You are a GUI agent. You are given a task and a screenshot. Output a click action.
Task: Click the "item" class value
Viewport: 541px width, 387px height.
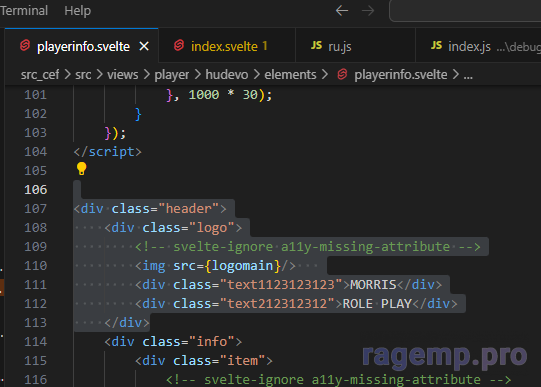pyautogui.click(x=243, y=360)
